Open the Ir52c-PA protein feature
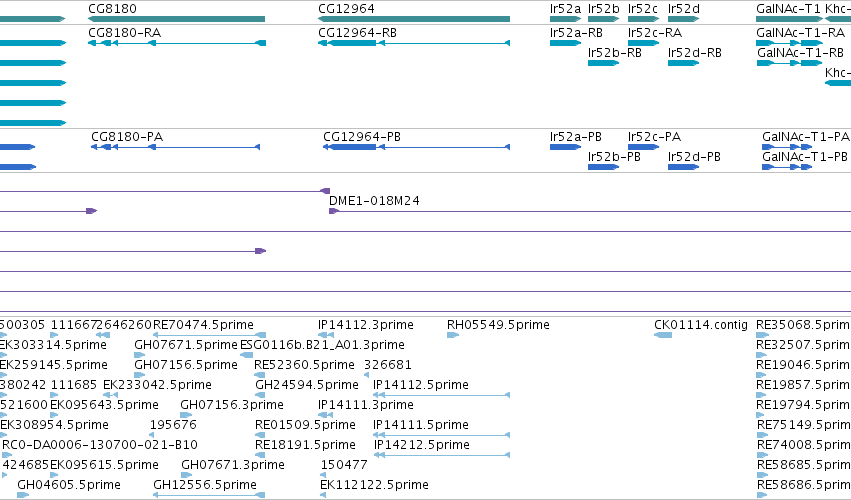851x500 pixels. click(643, 147)
